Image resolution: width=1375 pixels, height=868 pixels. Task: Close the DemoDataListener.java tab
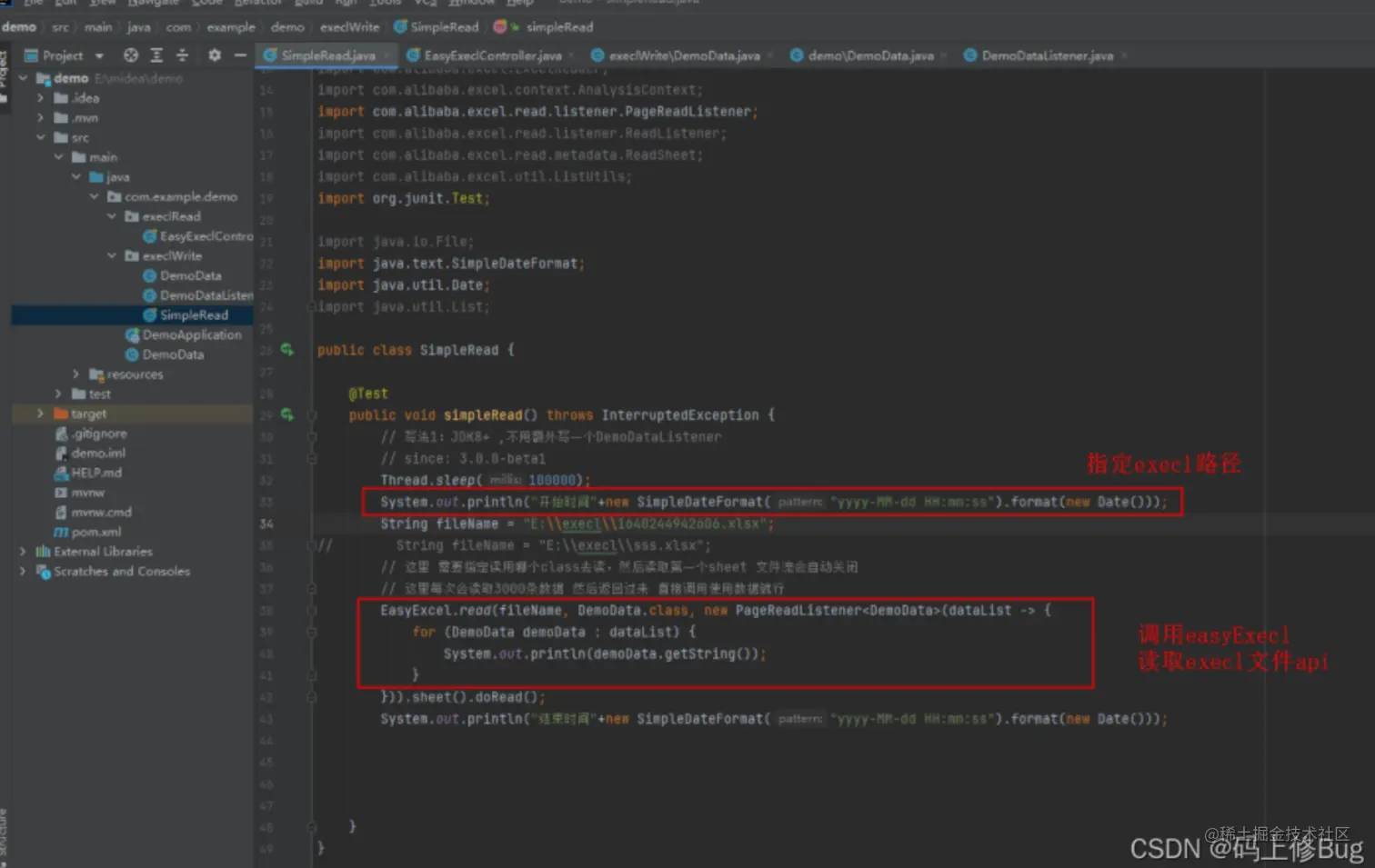[1124, 56]
